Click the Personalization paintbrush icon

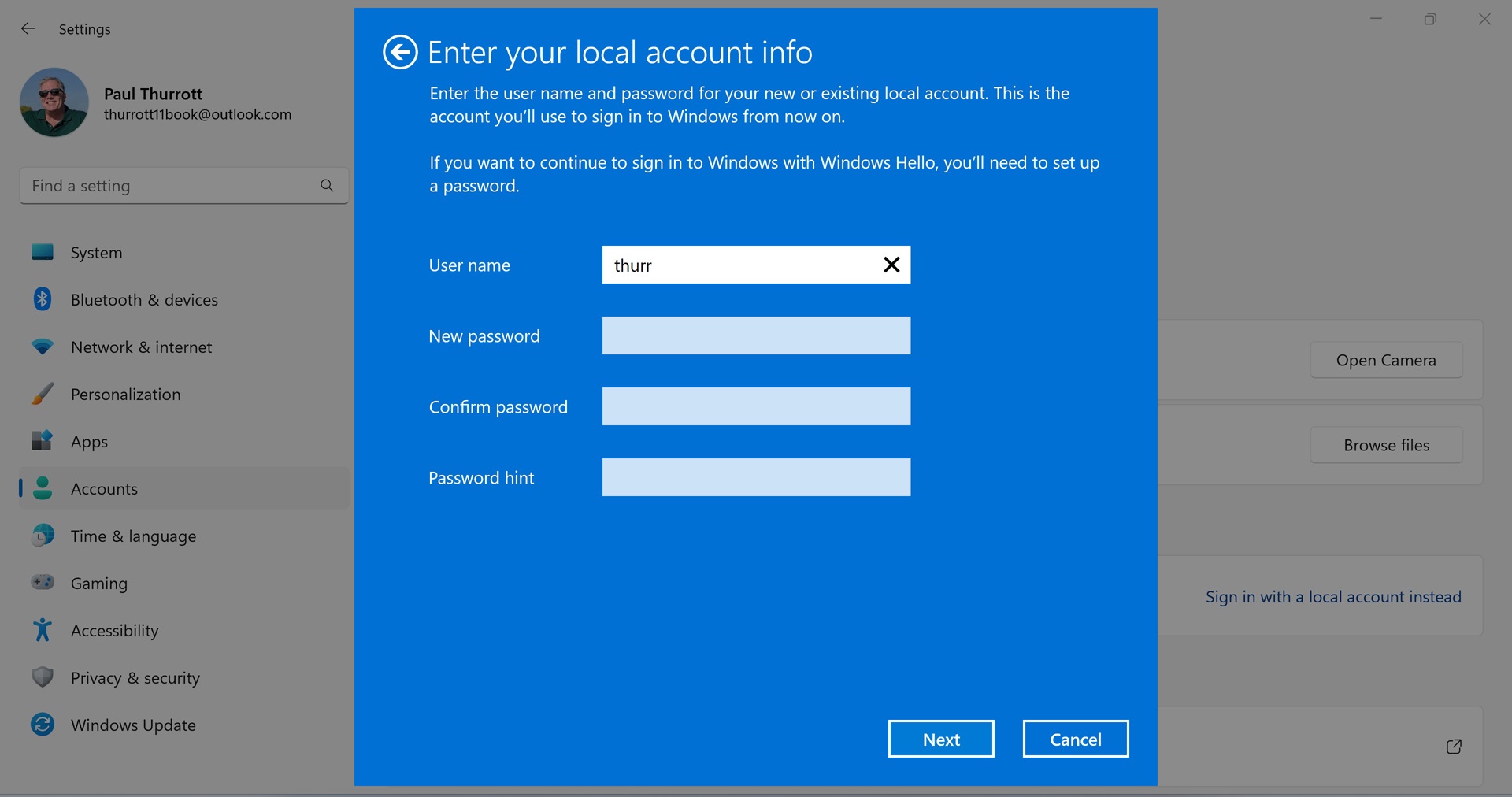43,394
